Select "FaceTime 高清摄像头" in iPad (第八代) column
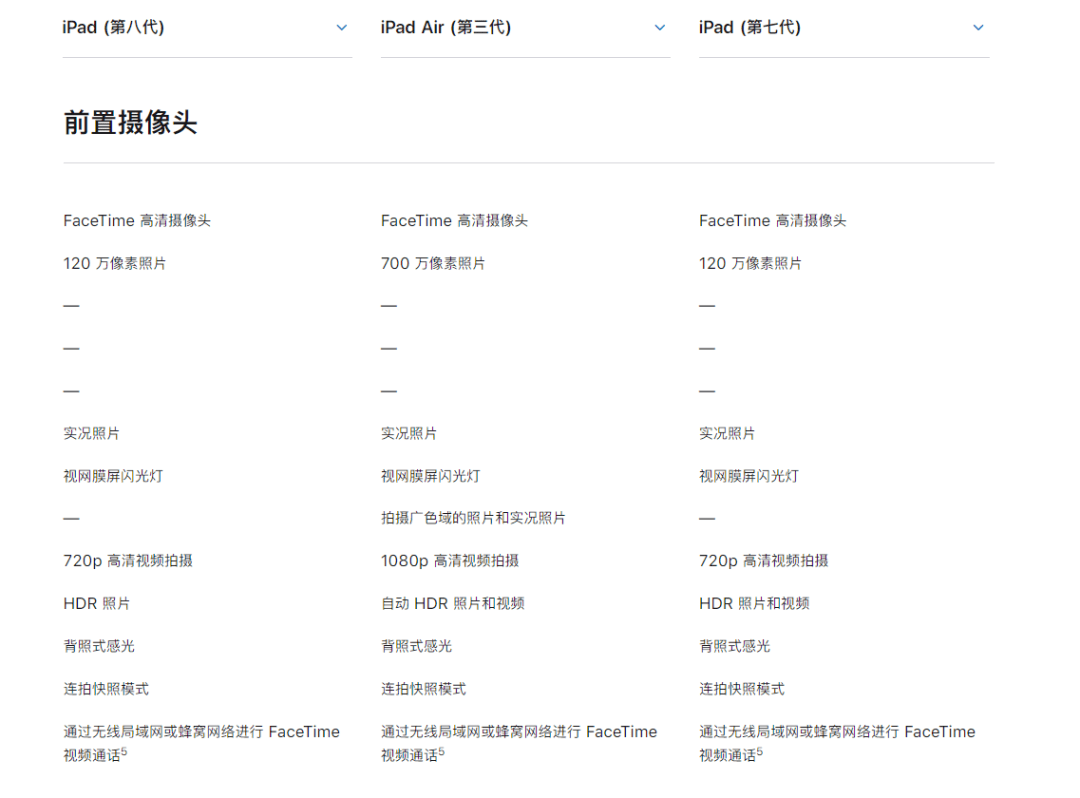The image size is (1080, 798). click(x=137, y=221)
